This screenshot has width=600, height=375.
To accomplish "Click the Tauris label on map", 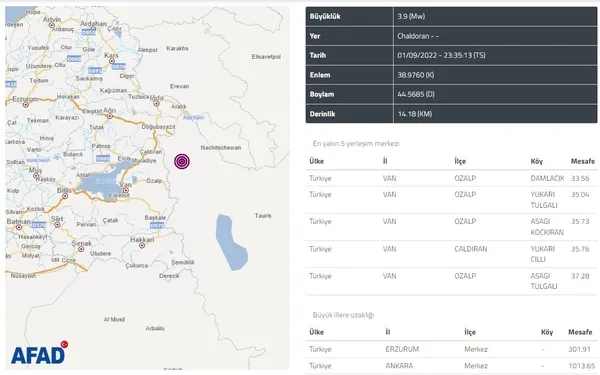I will (x=263, y=216).
